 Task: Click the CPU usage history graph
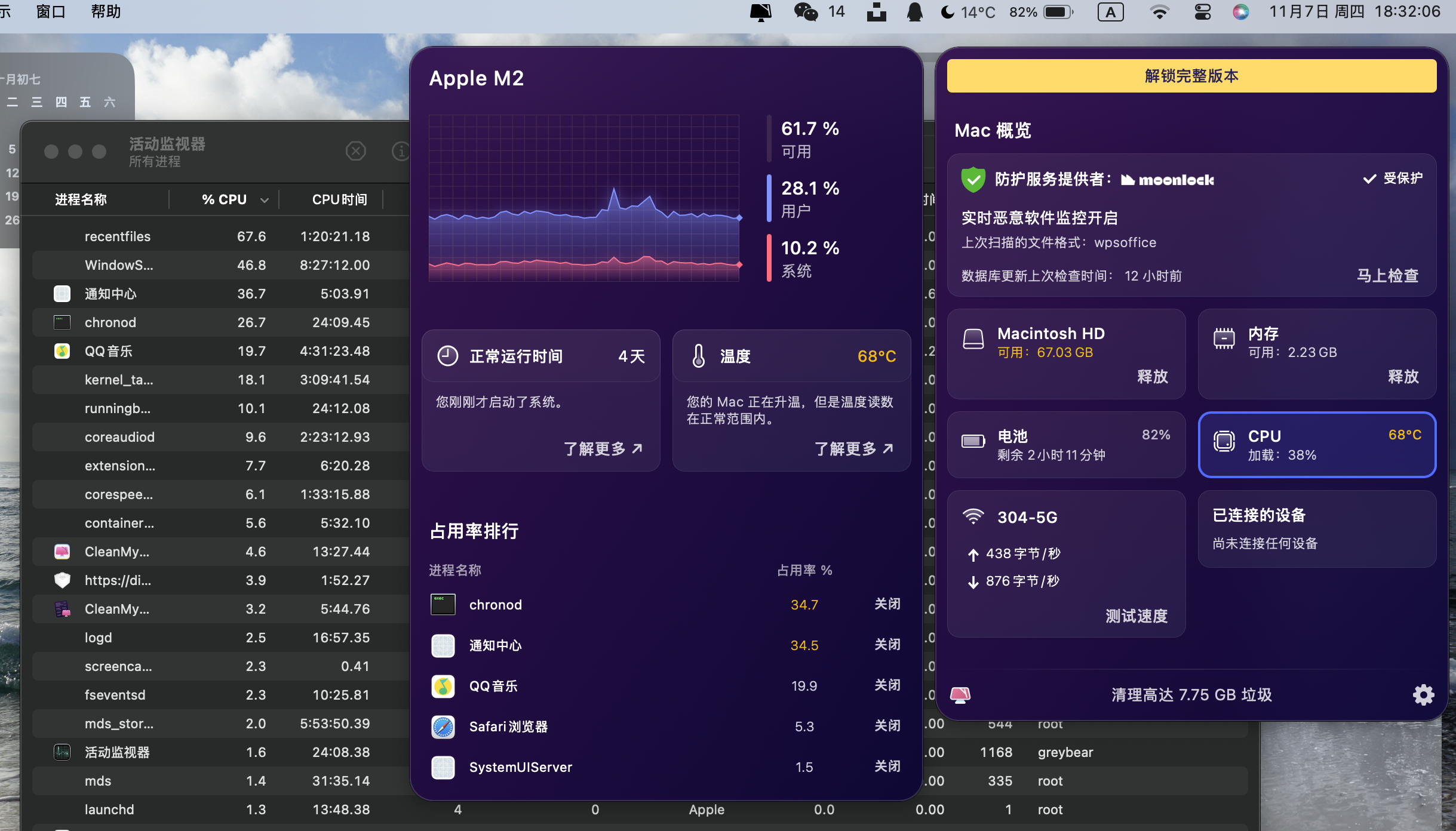pyautogui.click(x=584, y=198)
